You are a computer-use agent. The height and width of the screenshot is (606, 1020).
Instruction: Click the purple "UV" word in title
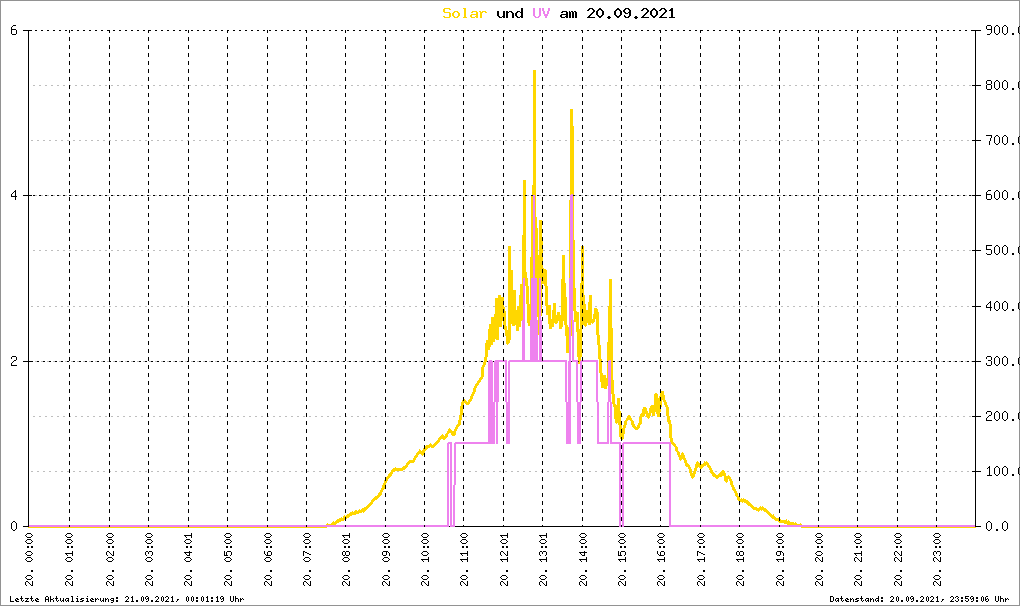[x=541, y=13]
